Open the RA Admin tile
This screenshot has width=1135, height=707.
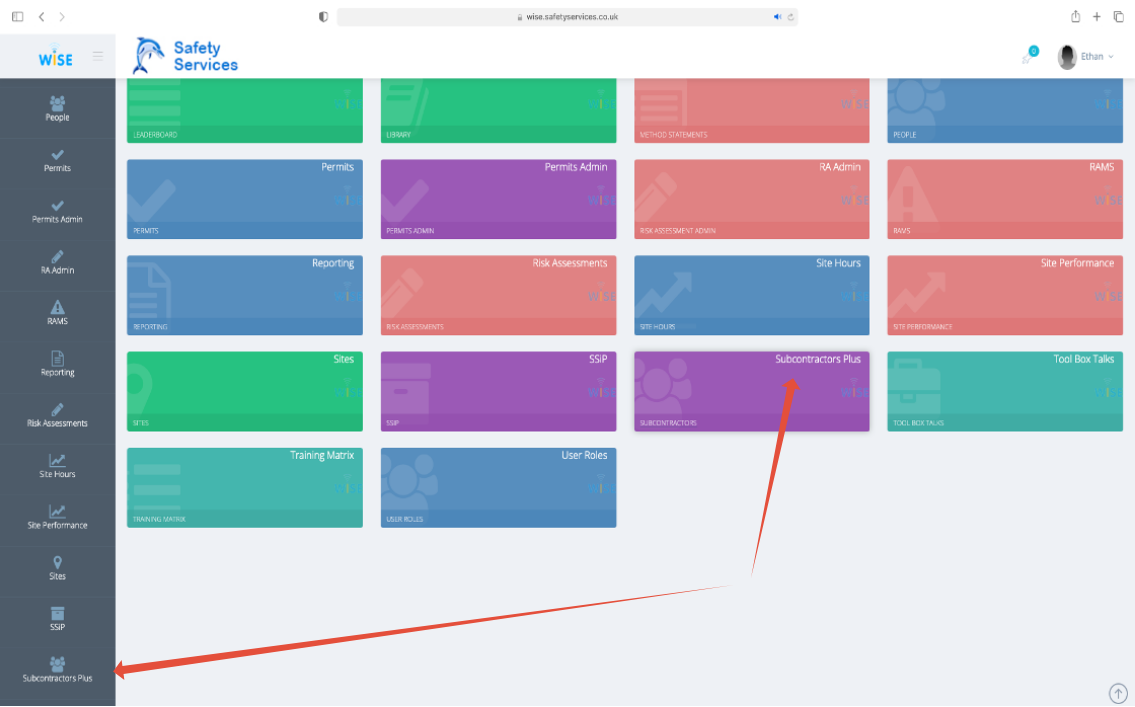[x=752, y=199]
